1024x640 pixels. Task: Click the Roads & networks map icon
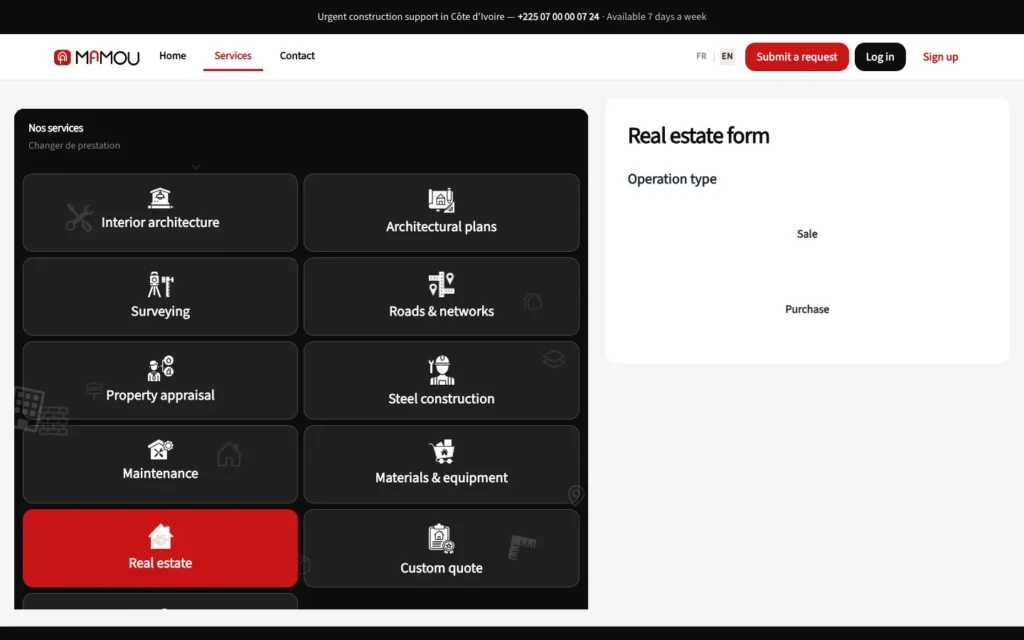point(441,284)
